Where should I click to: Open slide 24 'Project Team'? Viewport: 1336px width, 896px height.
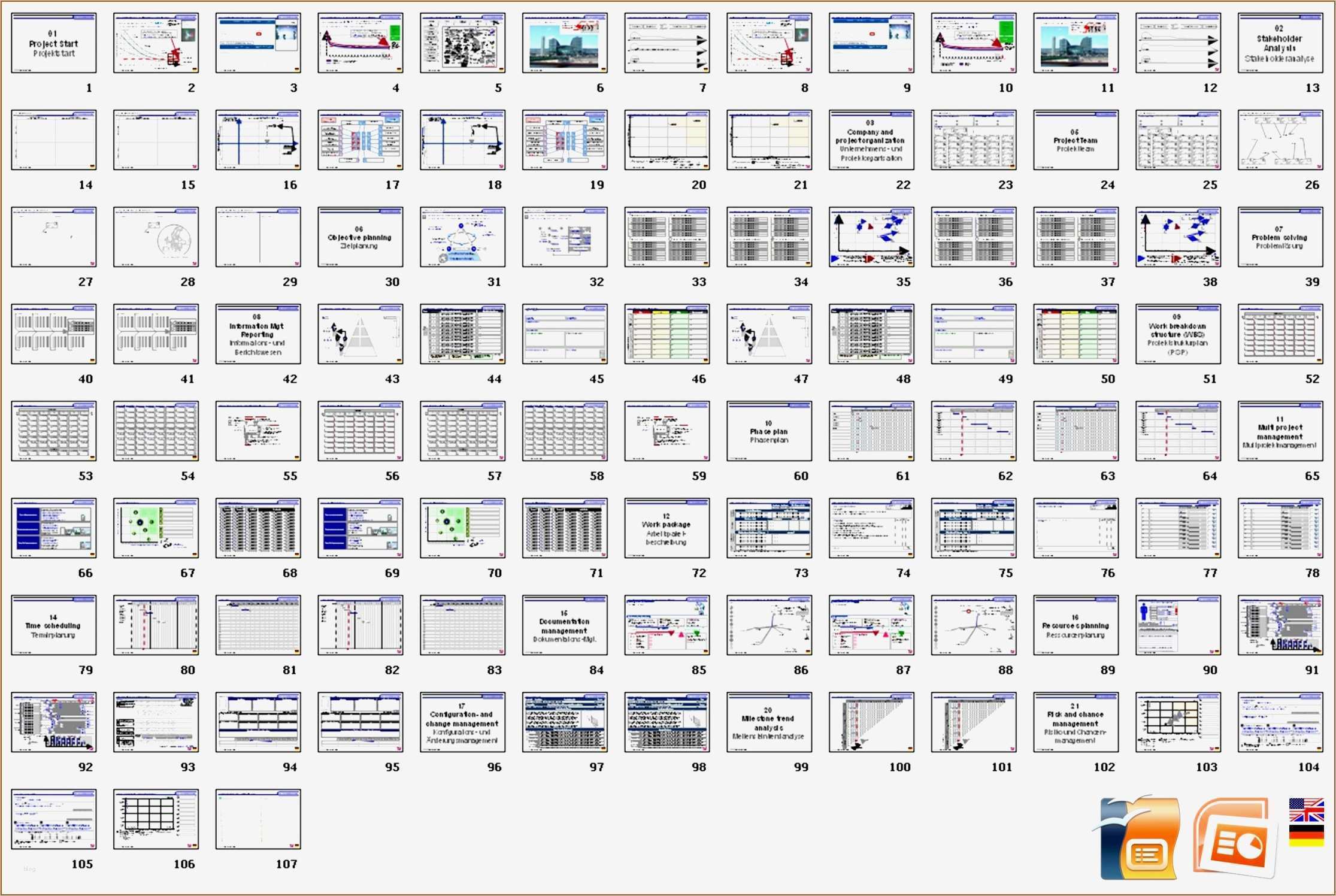(1076, 140)
